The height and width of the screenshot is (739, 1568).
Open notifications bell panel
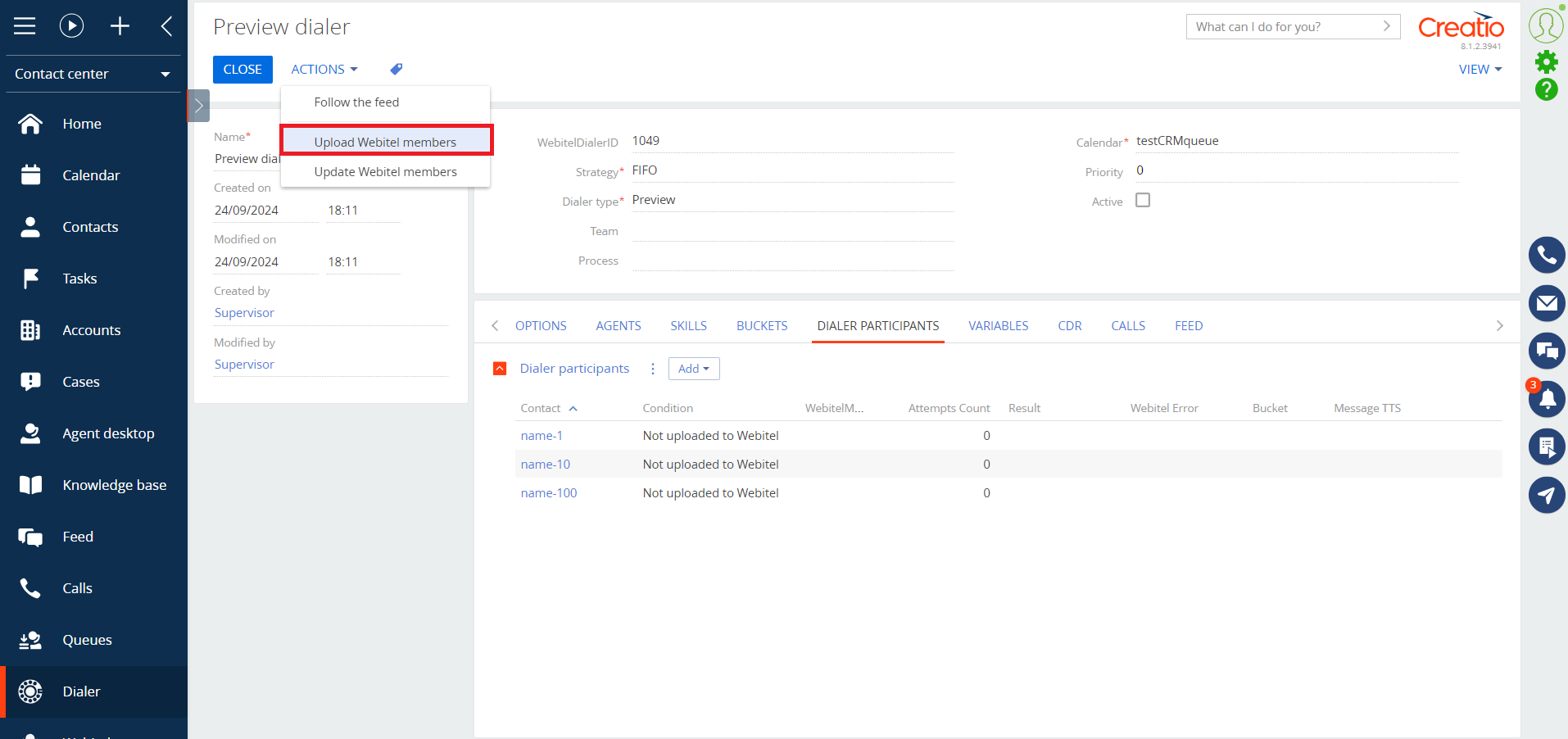(x=1547, y=399)
